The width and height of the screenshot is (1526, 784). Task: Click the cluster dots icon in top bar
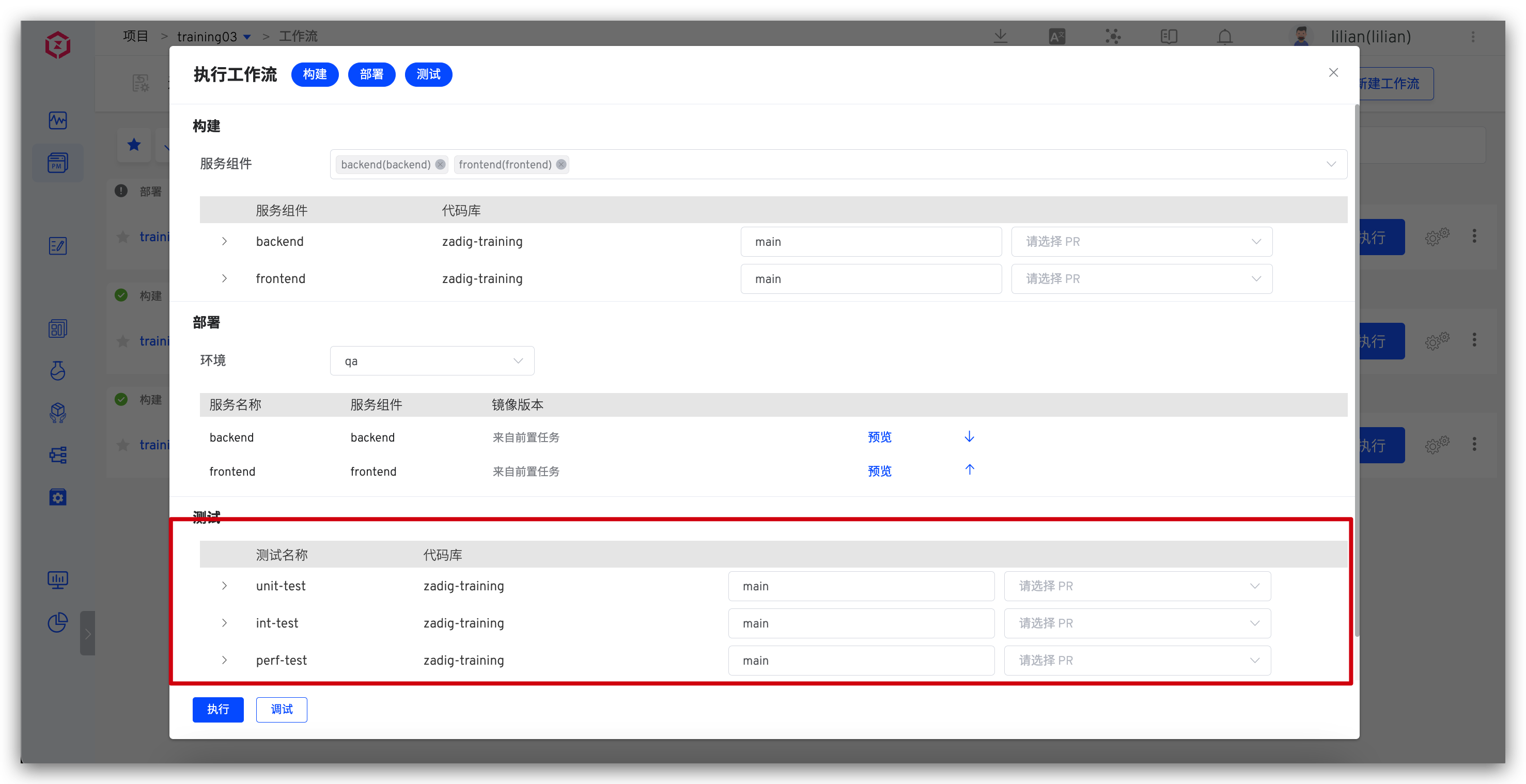coord(1113,37)
